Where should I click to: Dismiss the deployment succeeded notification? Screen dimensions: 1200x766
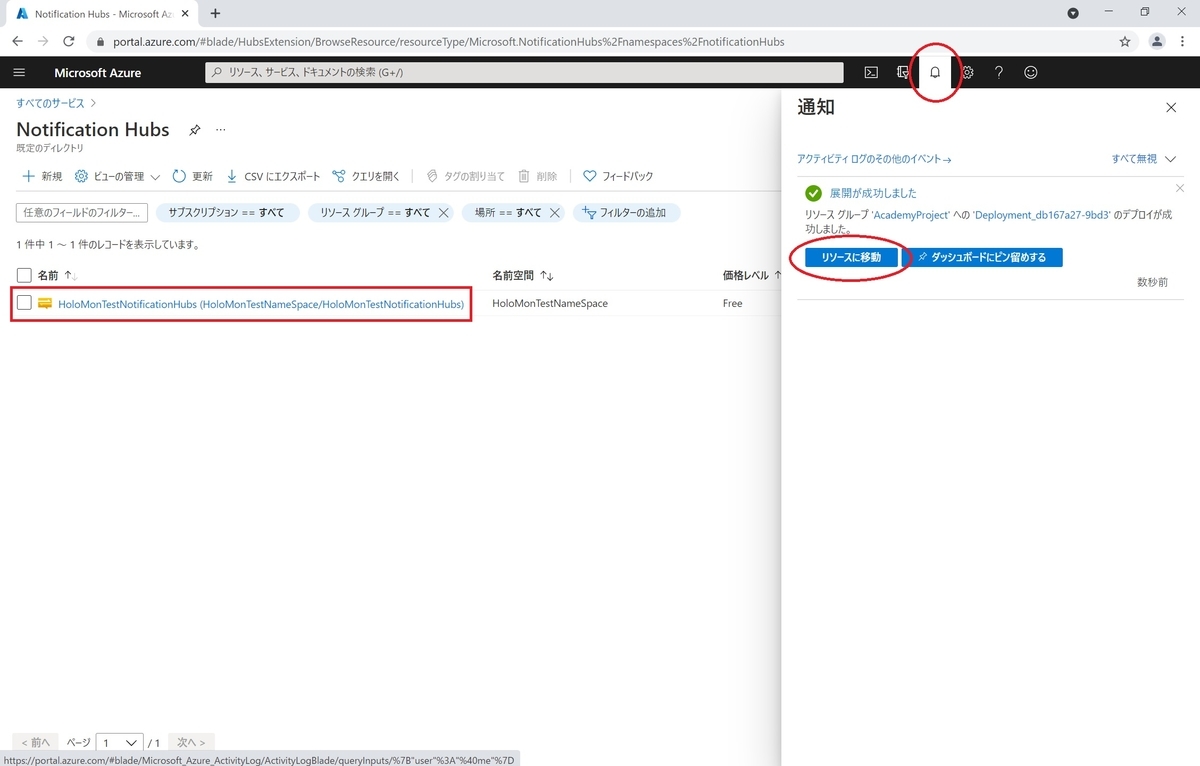[x=1179, y=188]
